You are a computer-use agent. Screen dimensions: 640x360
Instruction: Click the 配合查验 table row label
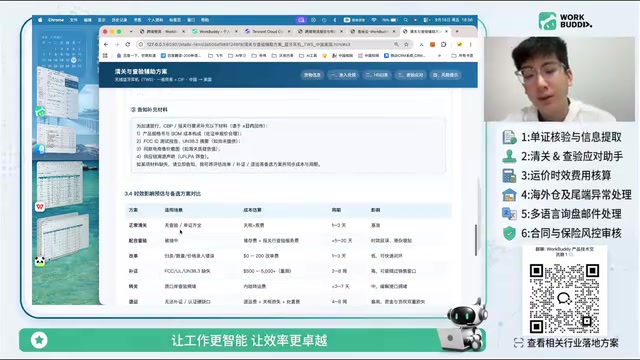(138, 241)
